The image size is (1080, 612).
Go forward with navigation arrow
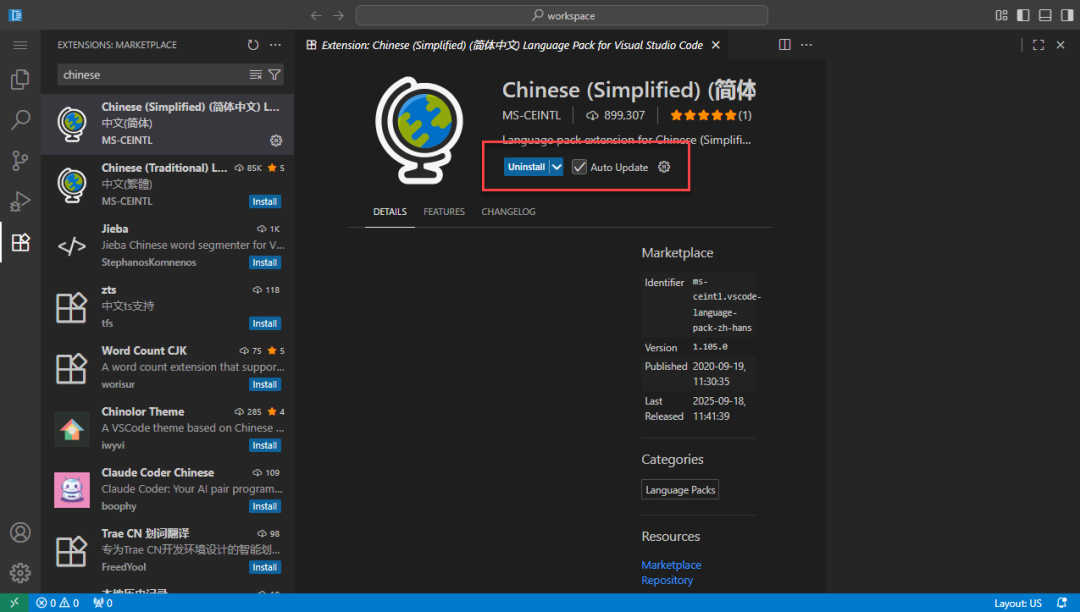pyautogui.click(x=338, y=15)
